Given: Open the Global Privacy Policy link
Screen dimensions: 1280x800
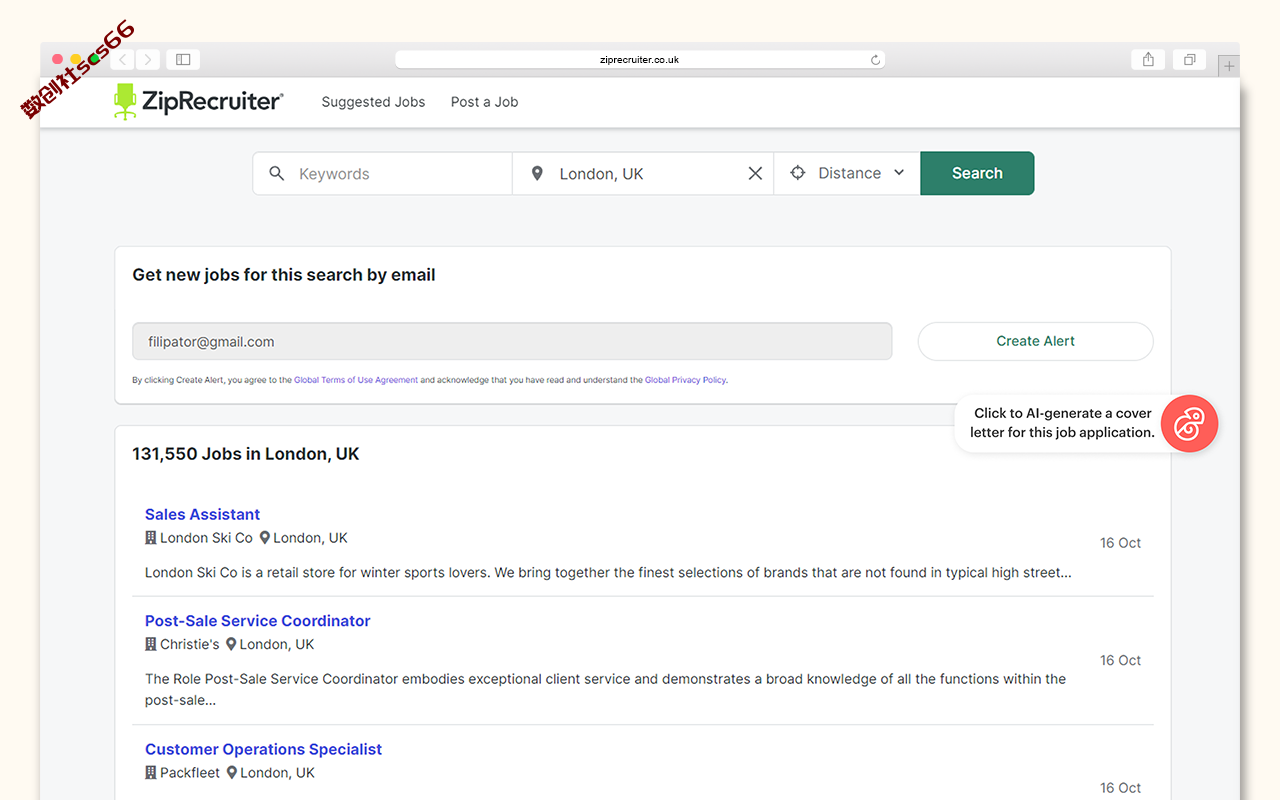Looking at the screenshot, I should pyautogui.click(x=685, y=380).
